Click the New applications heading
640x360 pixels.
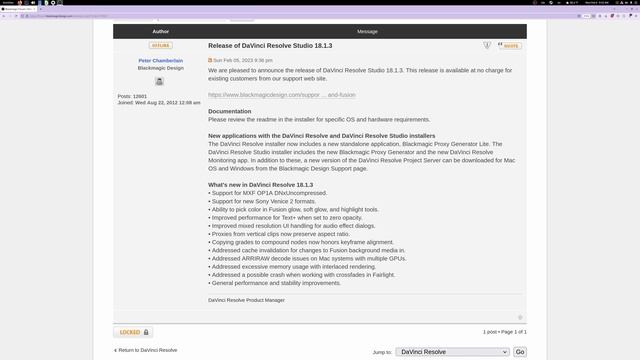(322, 136)
